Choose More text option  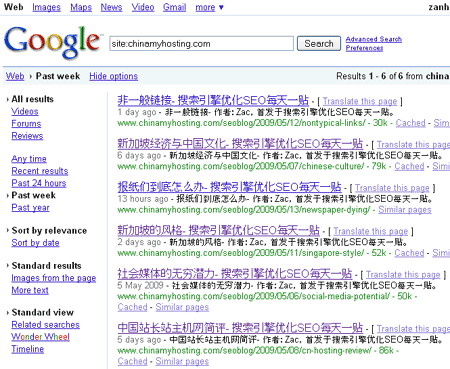pos(30,290)
